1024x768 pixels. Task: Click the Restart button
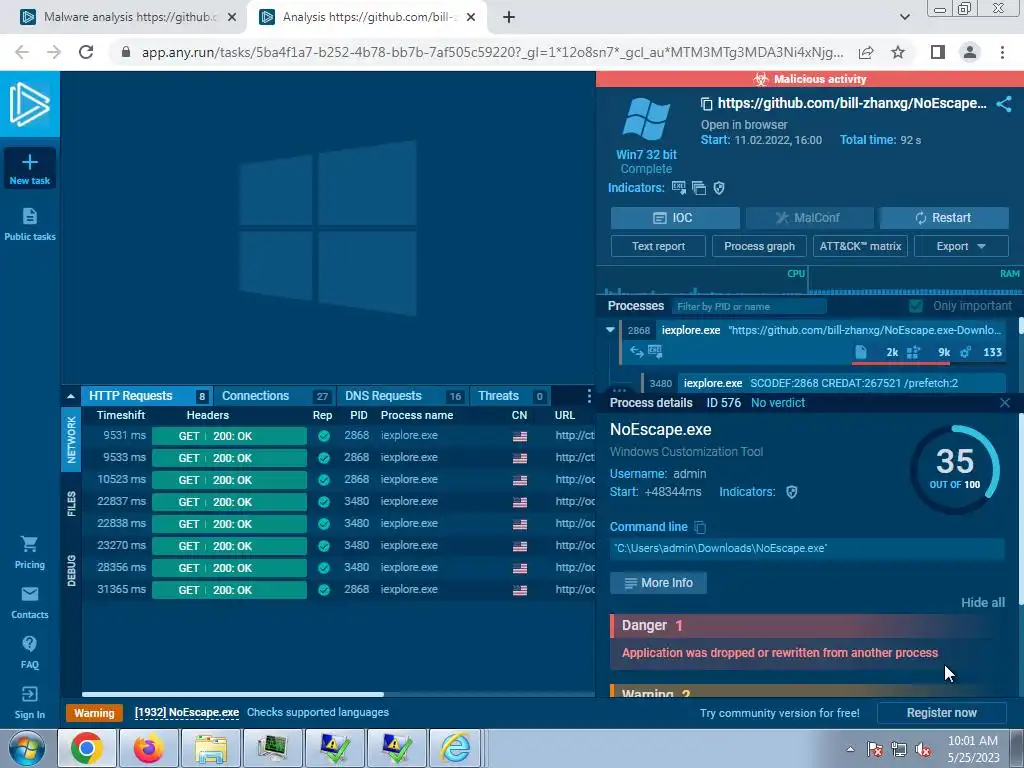pos(943,218)
